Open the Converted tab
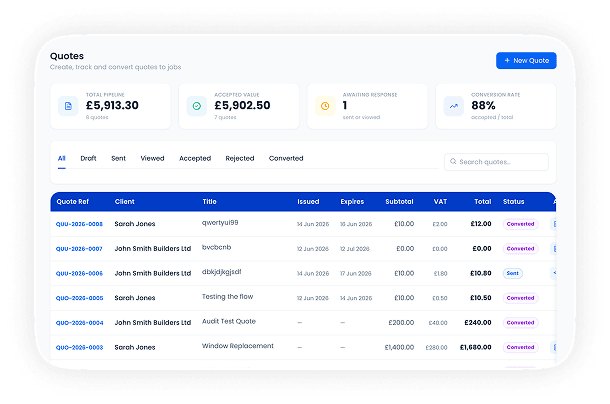The width and height of the screenshot is (610, 404). click(x=286, y=158)
